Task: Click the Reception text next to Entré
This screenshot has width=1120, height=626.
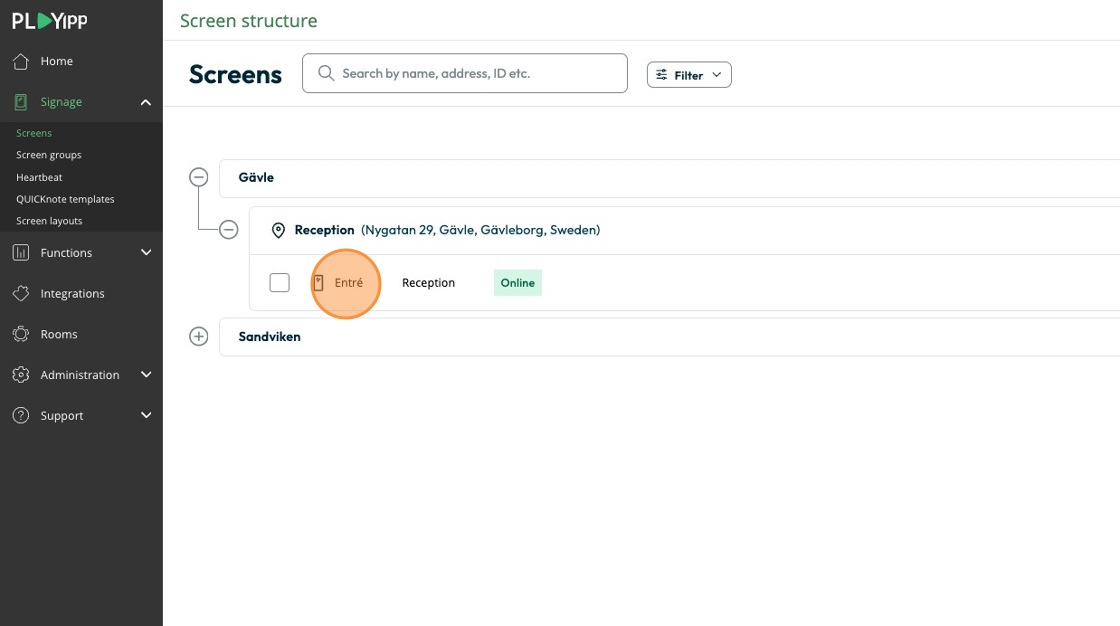Action: [429, 283]
